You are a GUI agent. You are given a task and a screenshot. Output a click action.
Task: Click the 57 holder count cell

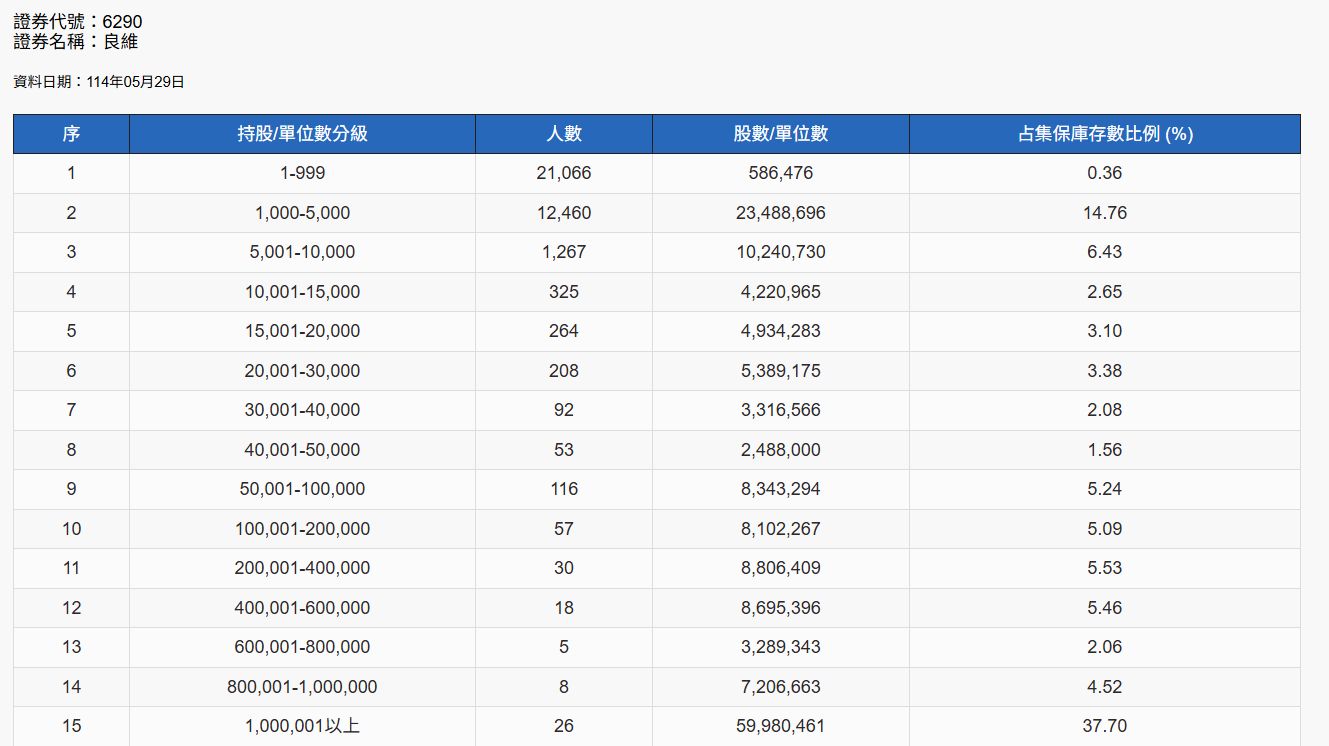[x=564, y=529]
